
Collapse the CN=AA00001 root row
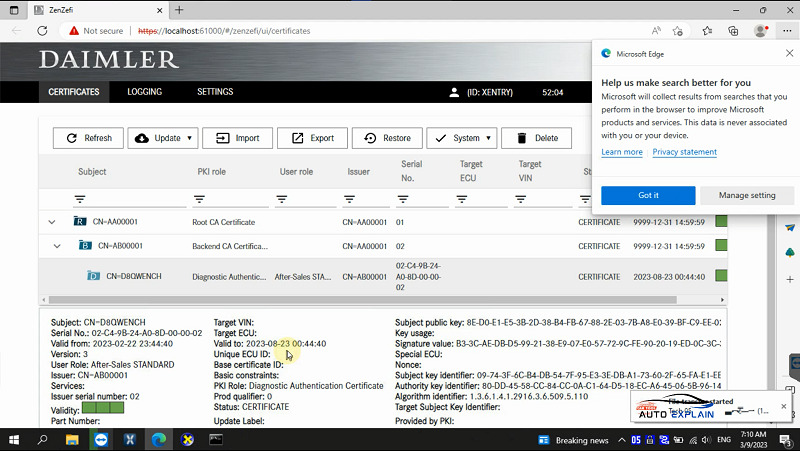(x=52, y=222)
